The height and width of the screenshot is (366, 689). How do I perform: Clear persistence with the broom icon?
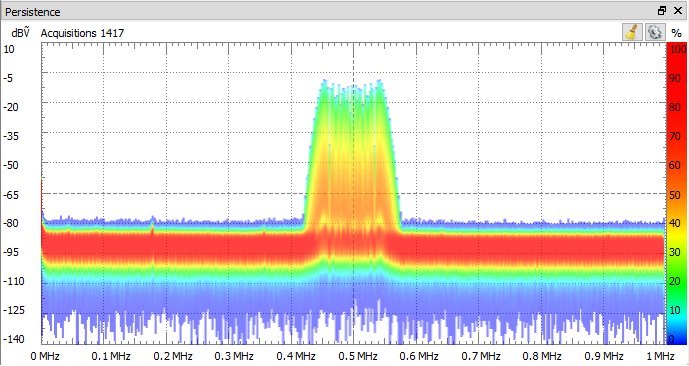pyautogui.click(x=632, y=32)
